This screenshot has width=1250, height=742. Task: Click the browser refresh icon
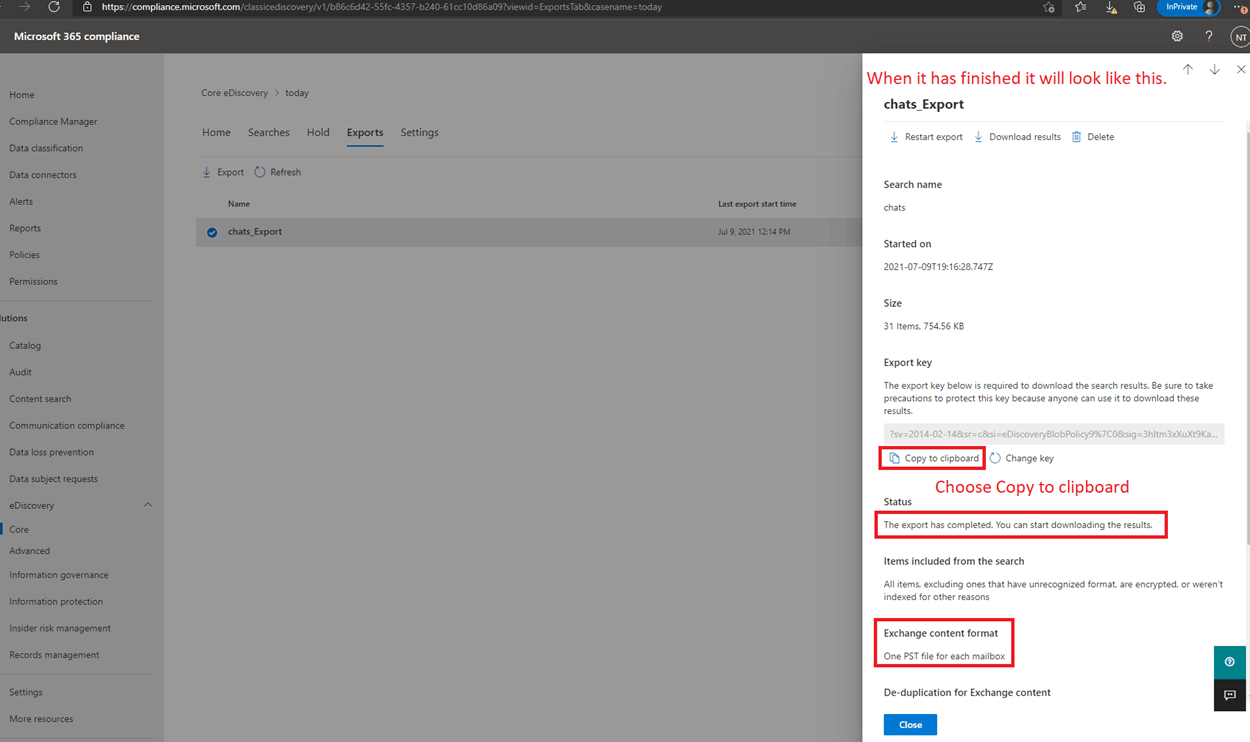[x=54, y=7]
